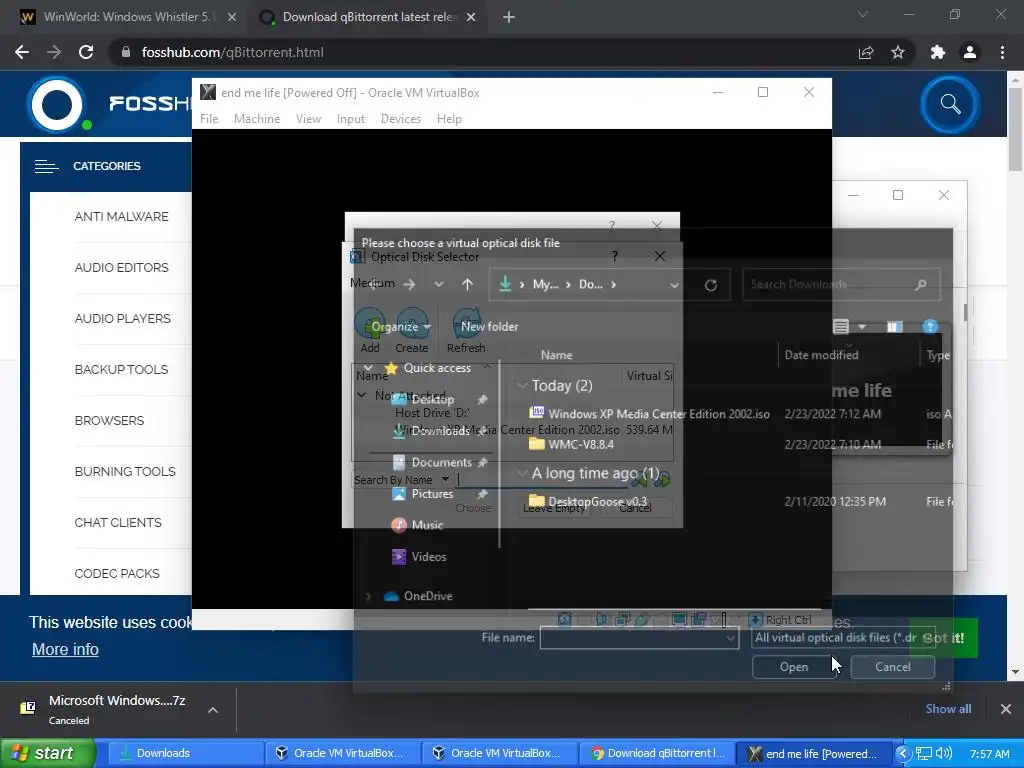This screenshot has width=1024, height=768.
Task: Switch to the Download qBittorrent tab
Action: coord(369,17)
